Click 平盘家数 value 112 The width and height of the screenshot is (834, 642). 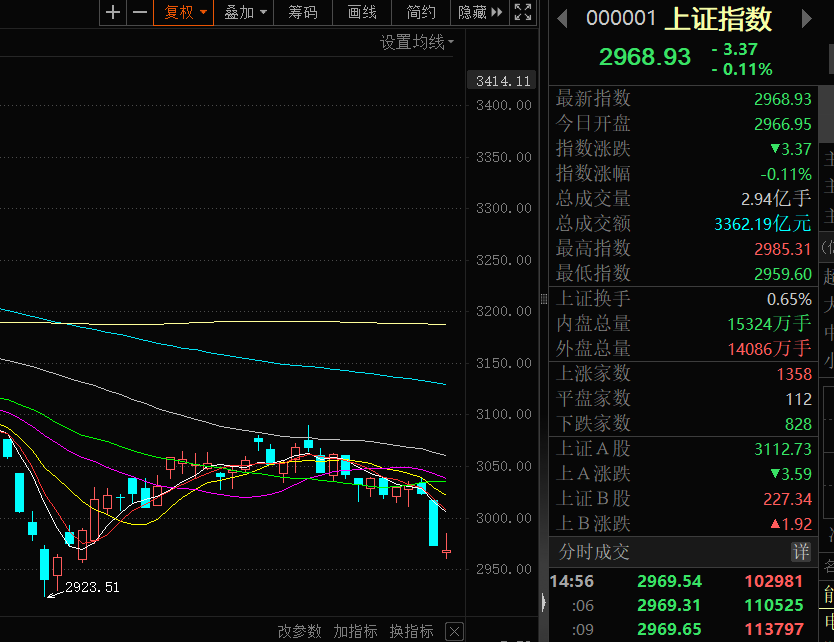click(x=798, y=399)
